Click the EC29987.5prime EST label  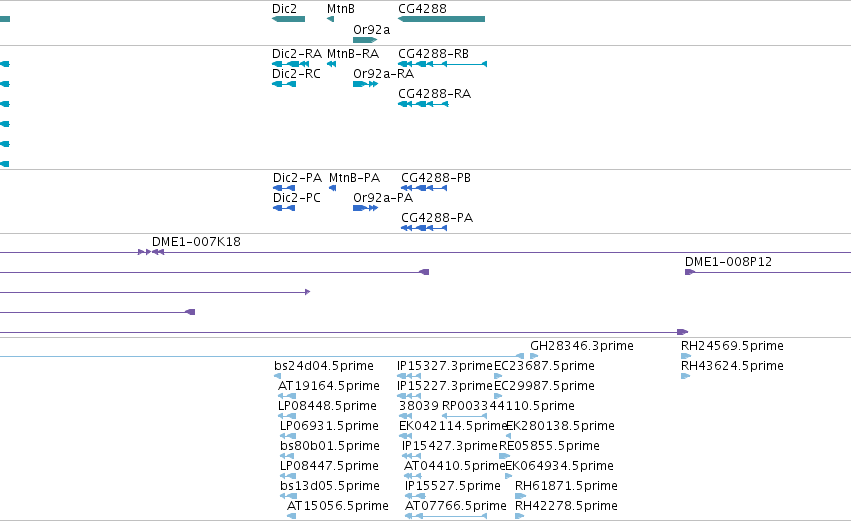(x=544, y=386)
